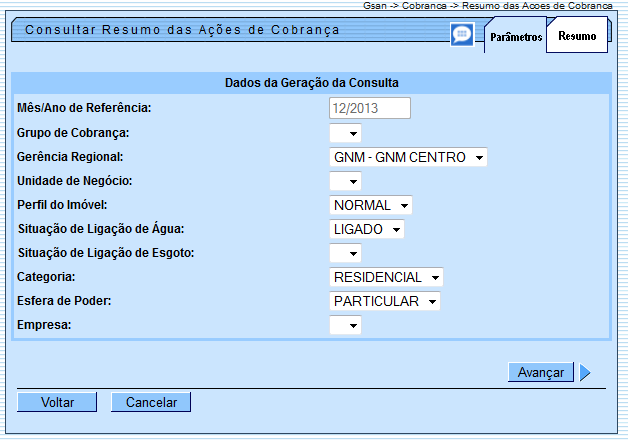Open the Grupo de Cobrança dropdown
This screenshot has width=628, height=441.
[345, 133]
